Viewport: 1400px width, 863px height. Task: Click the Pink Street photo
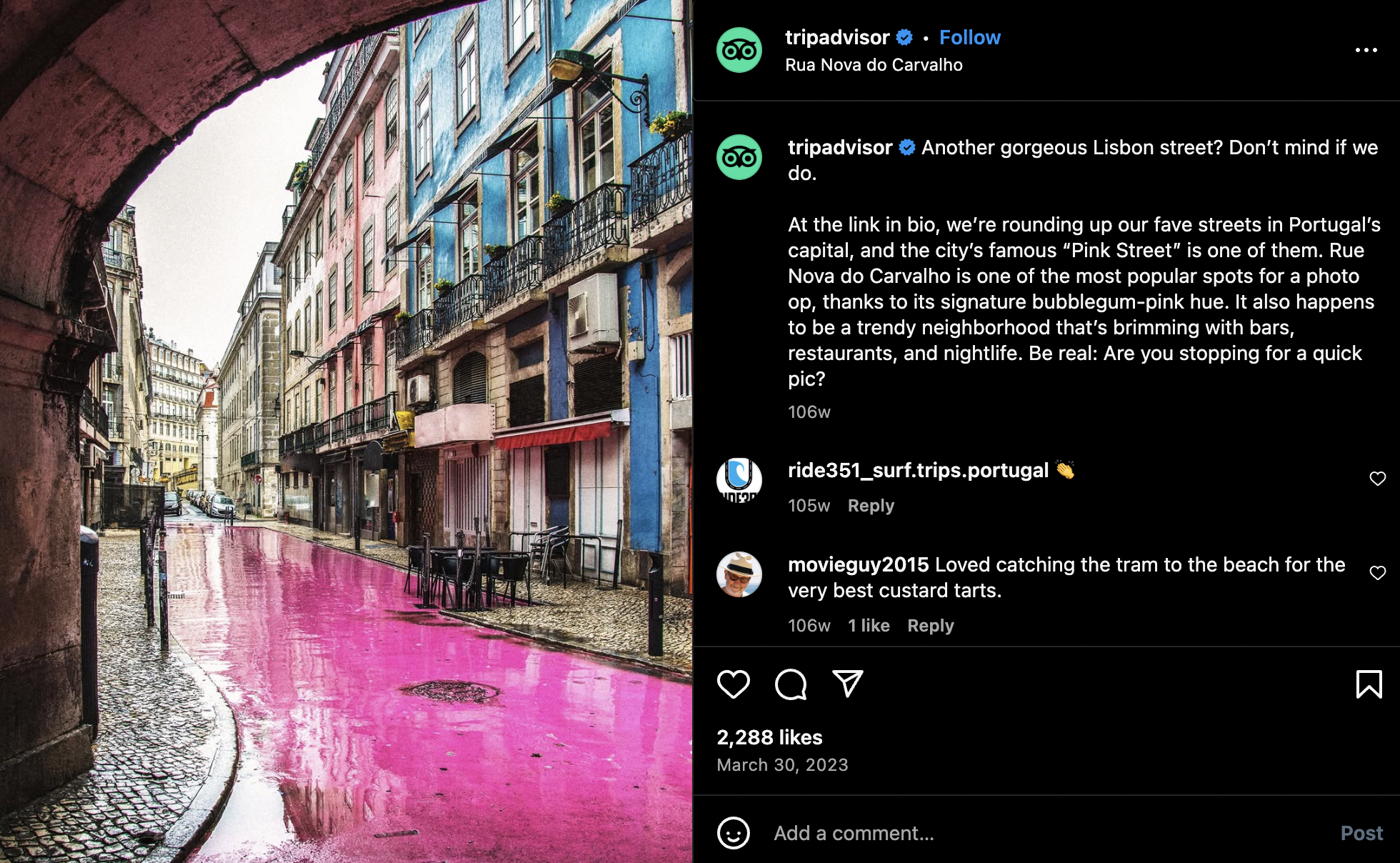346,431
